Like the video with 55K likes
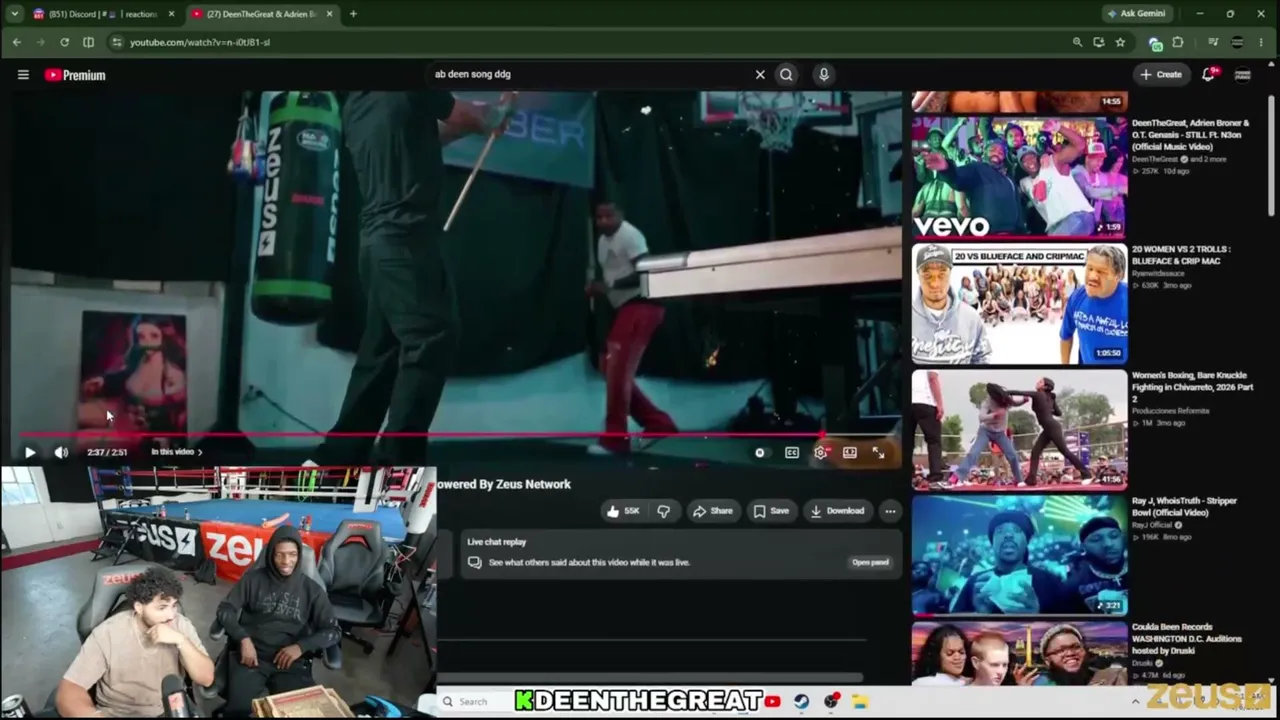This screenshot has width=1280, height=720. [623, 511]
